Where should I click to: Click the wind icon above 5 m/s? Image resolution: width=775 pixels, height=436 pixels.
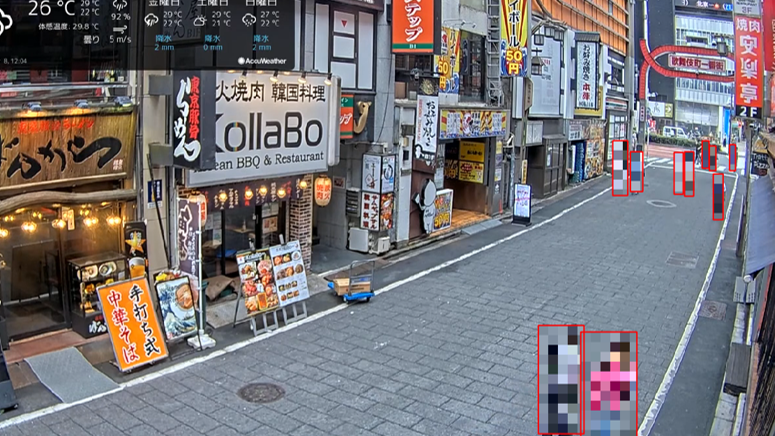[x=120, y=29]
